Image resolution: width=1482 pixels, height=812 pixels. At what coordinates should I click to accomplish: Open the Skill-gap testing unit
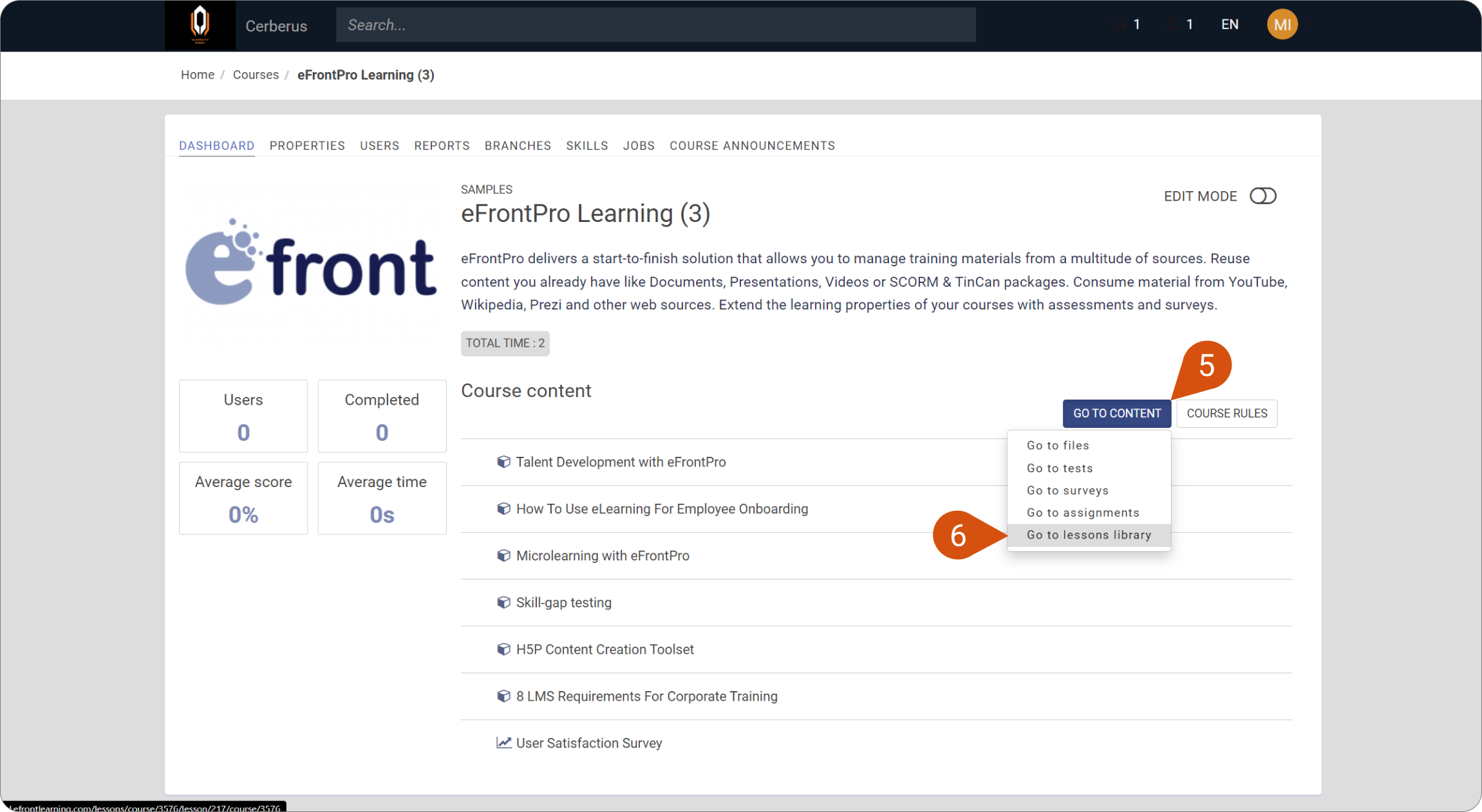pyautogui.click(x=563, y=602)
